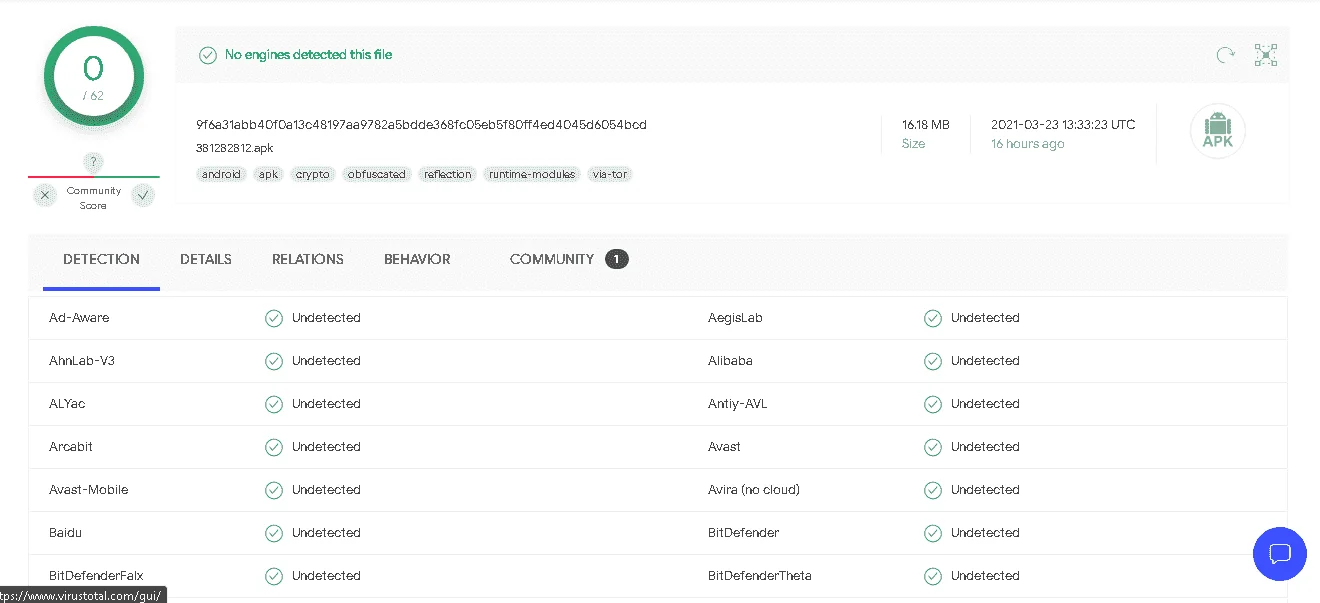This screenshot has width=1320, height=603.
Task: Click Baidu undetected check icon
Action: tap(274, 533)
